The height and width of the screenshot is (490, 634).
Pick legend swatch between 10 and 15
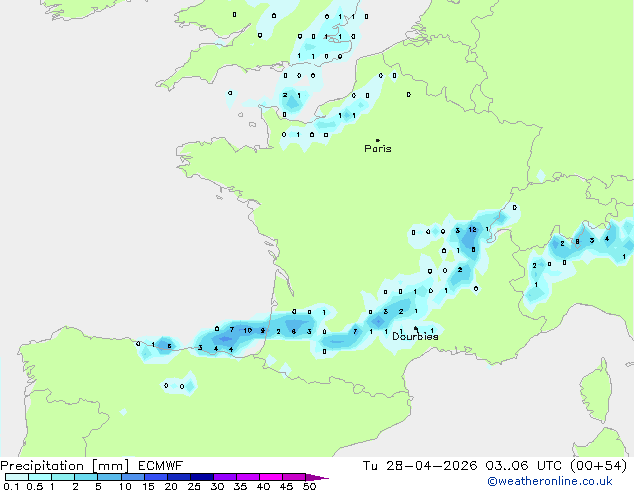(x=132, y=477)
